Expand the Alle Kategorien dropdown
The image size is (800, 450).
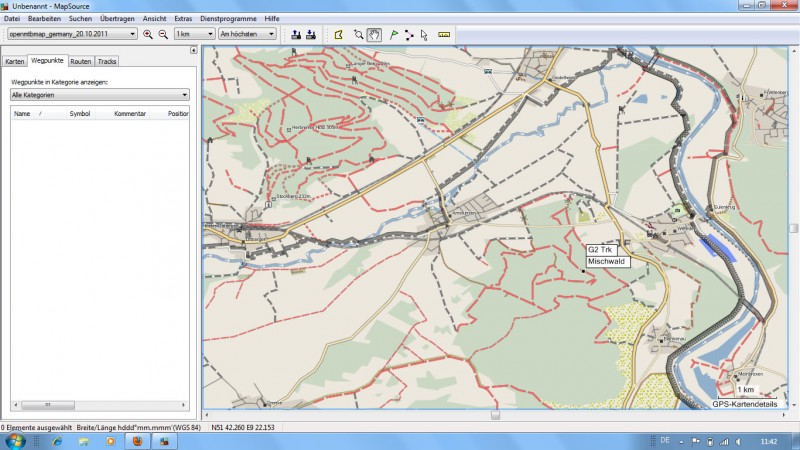[x=99, y=95]
